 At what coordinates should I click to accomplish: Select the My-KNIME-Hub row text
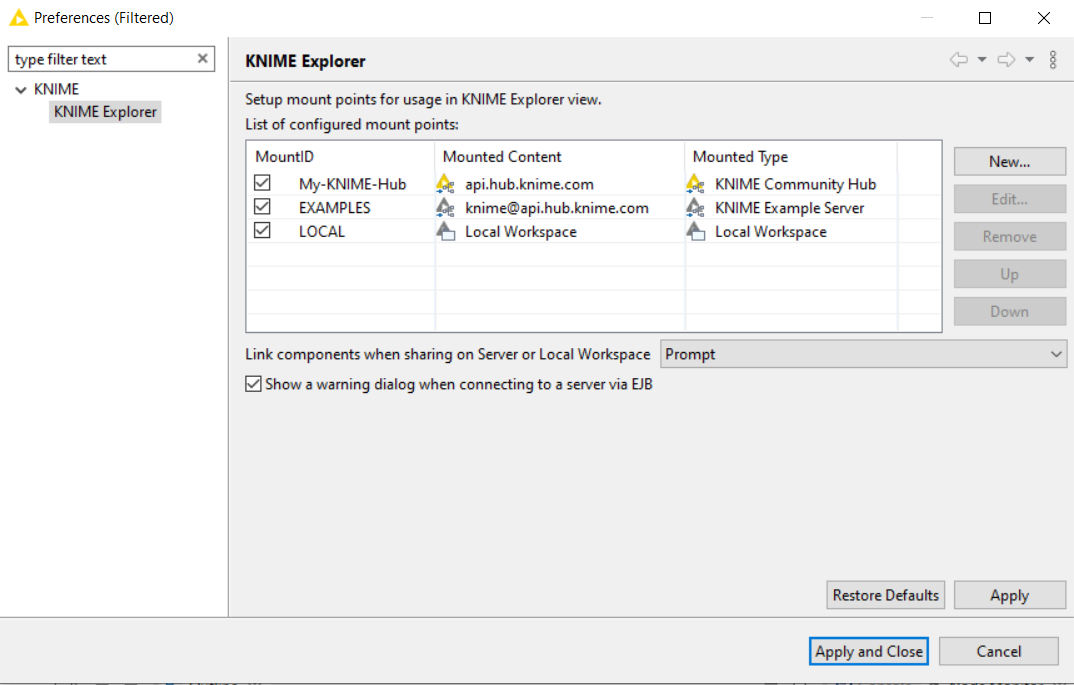[353, 184]
